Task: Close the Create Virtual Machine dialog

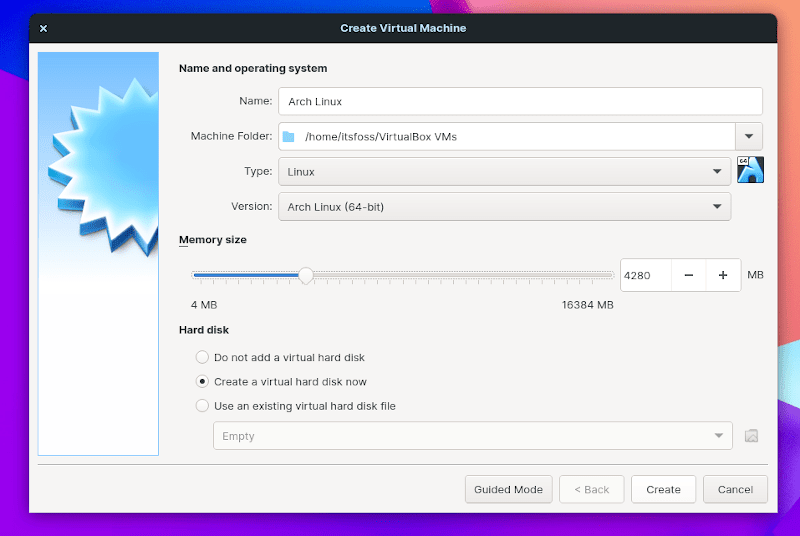Action: click(43, 28)
